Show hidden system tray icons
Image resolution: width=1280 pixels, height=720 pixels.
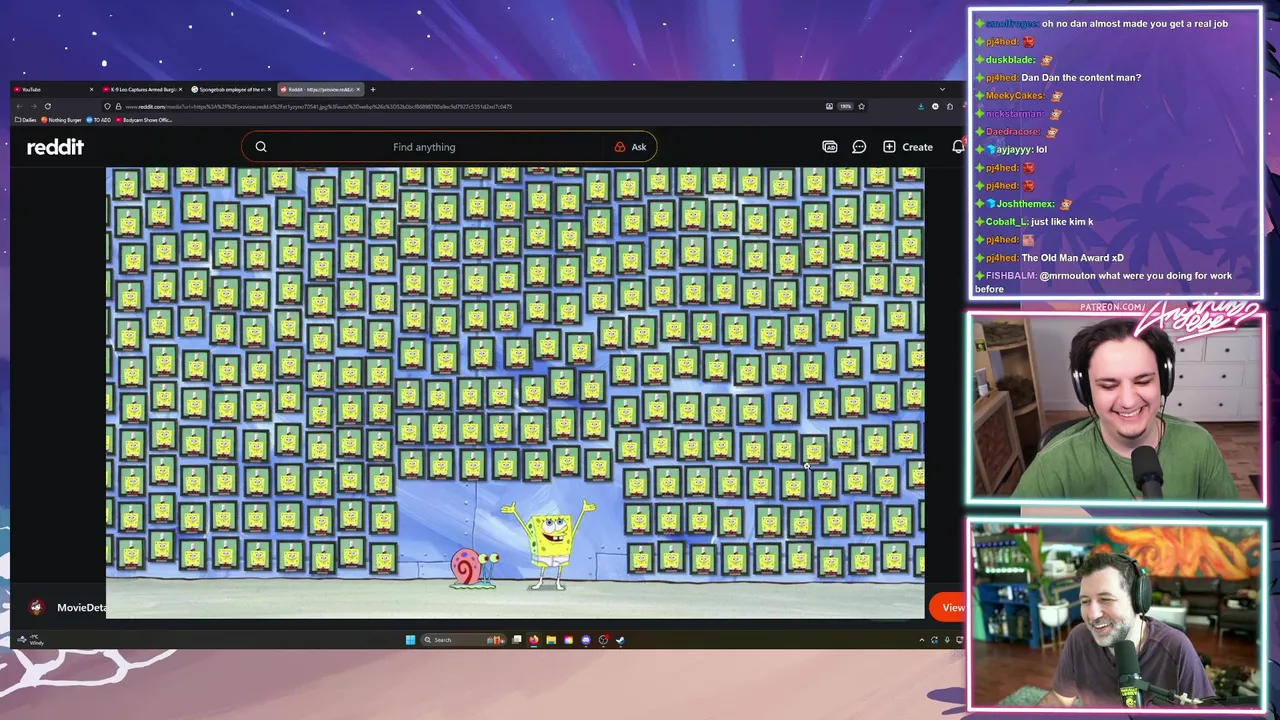click(923, 640)
